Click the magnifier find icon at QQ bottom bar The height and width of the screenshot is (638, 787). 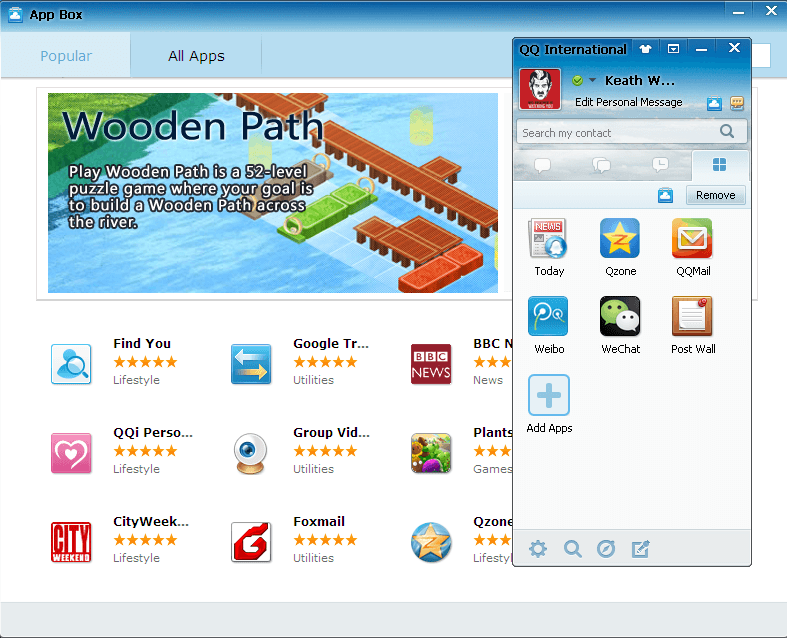pos(572,549)
